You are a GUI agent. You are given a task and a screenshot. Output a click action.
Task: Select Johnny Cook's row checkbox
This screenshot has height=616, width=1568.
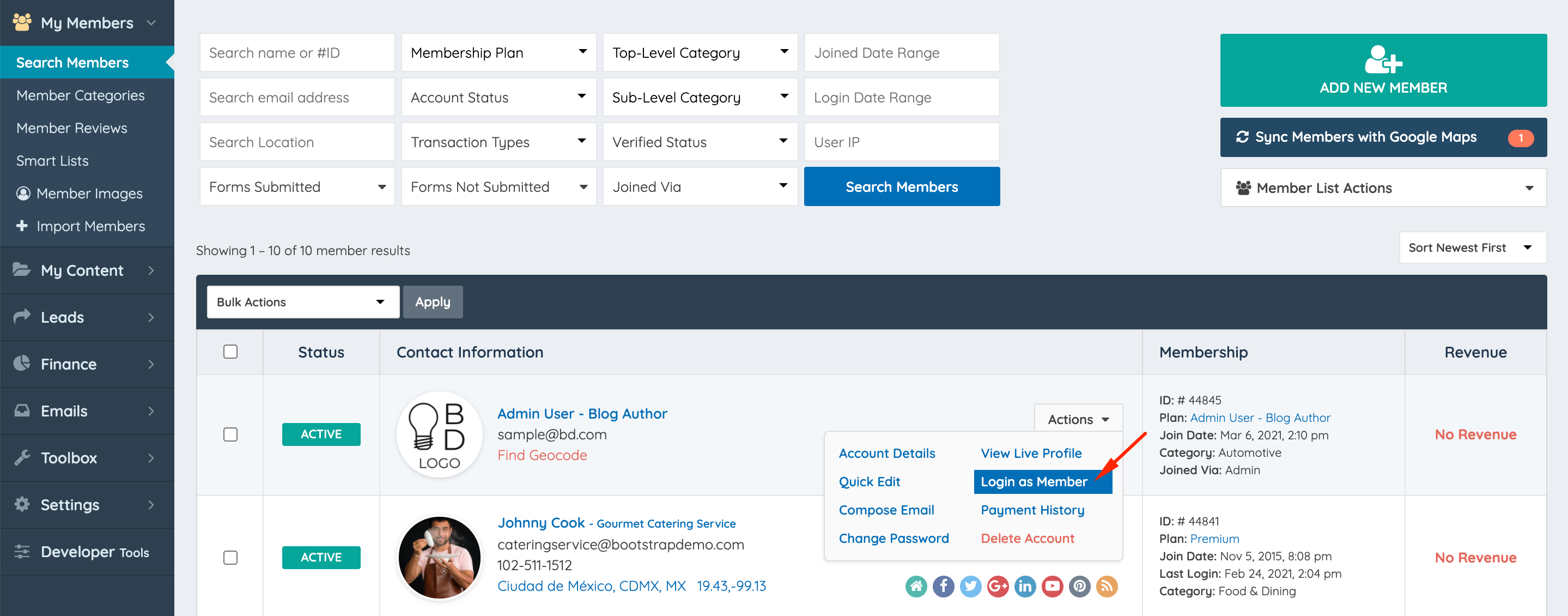click(230, 558)
